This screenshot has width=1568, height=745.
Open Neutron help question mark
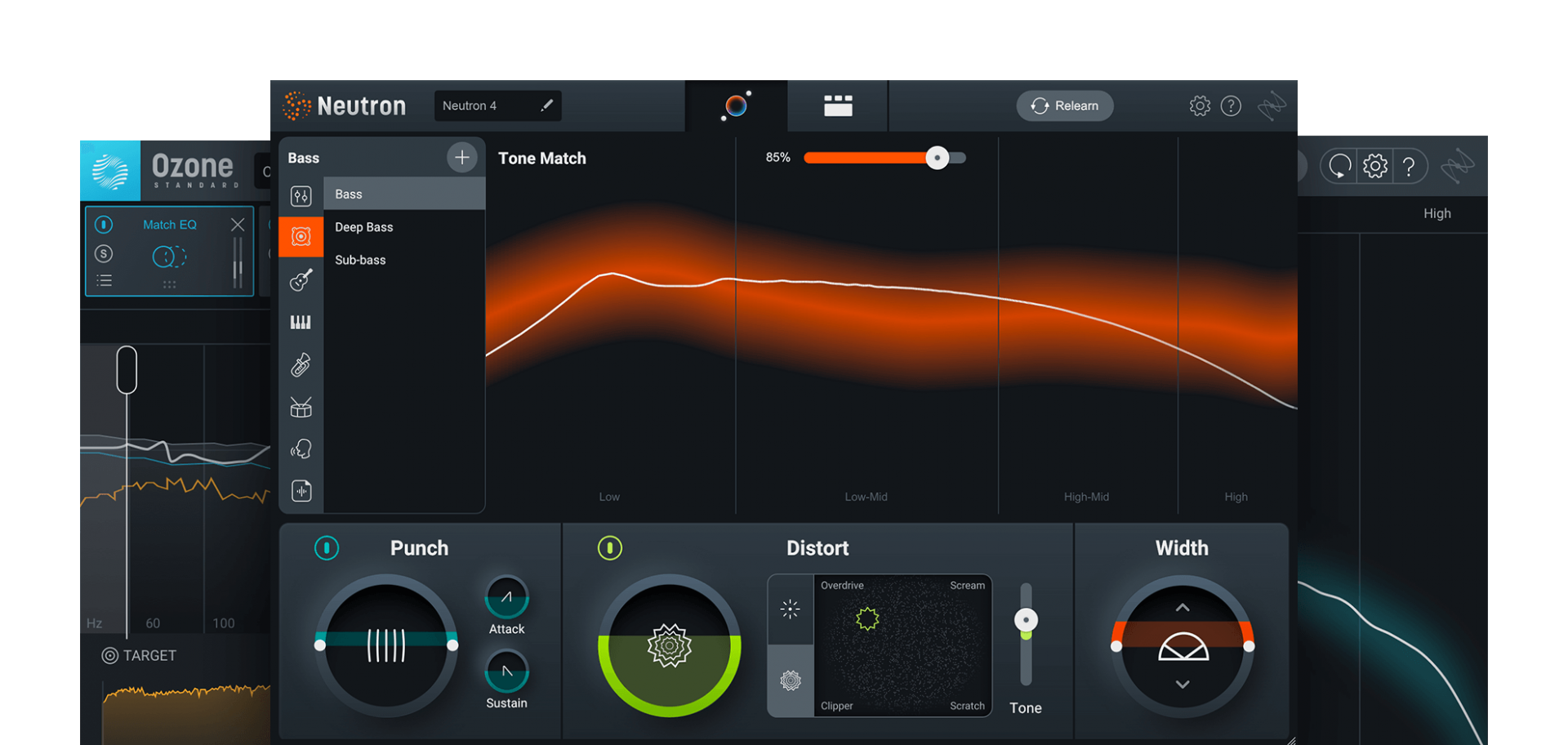pos(1231,106)
